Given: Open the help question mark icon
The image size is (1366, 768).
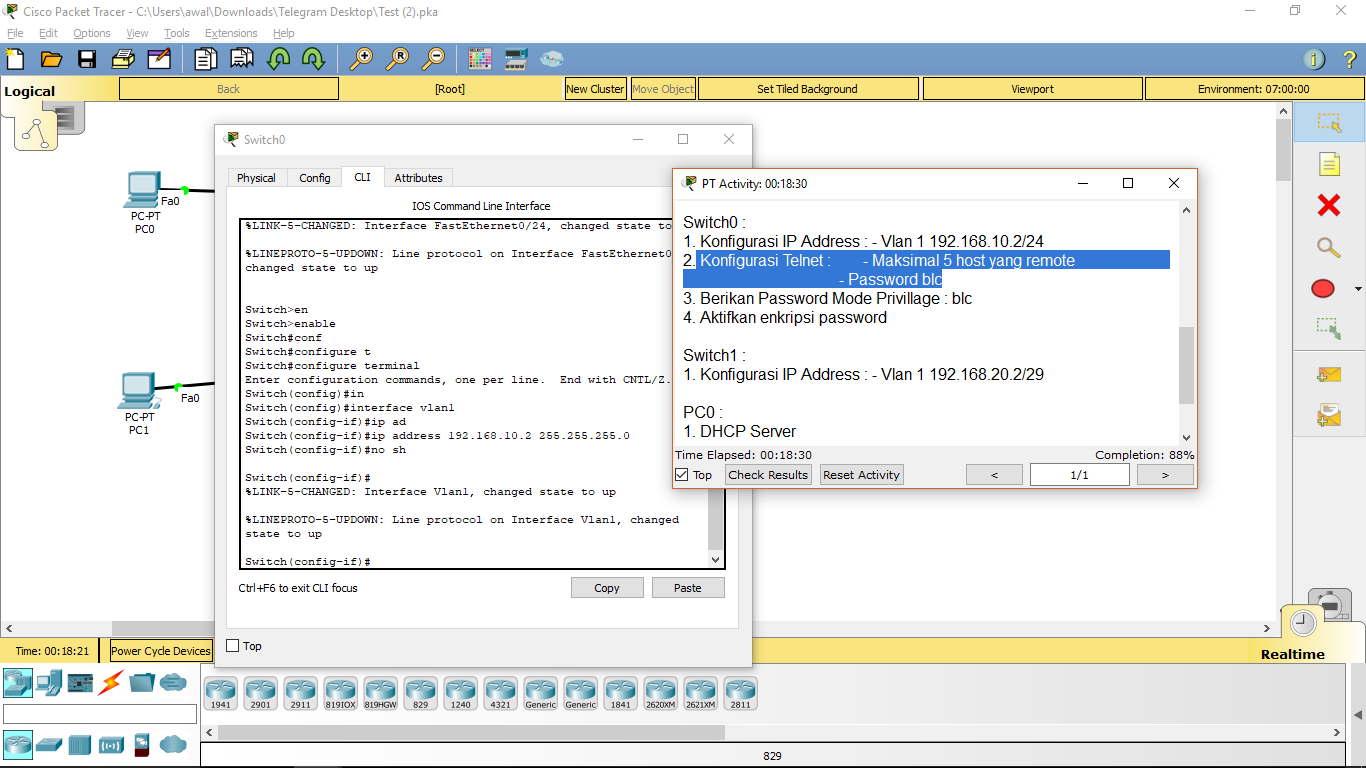Looking at the screenshot, I should click(1350, 59).
